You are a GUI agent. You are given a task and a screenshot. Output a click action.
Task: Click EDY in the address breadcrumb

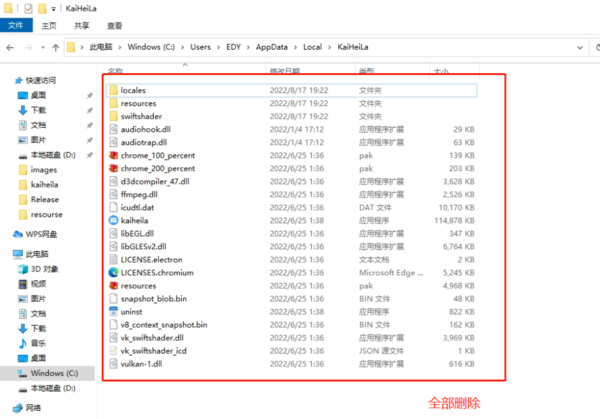point(233,47)
